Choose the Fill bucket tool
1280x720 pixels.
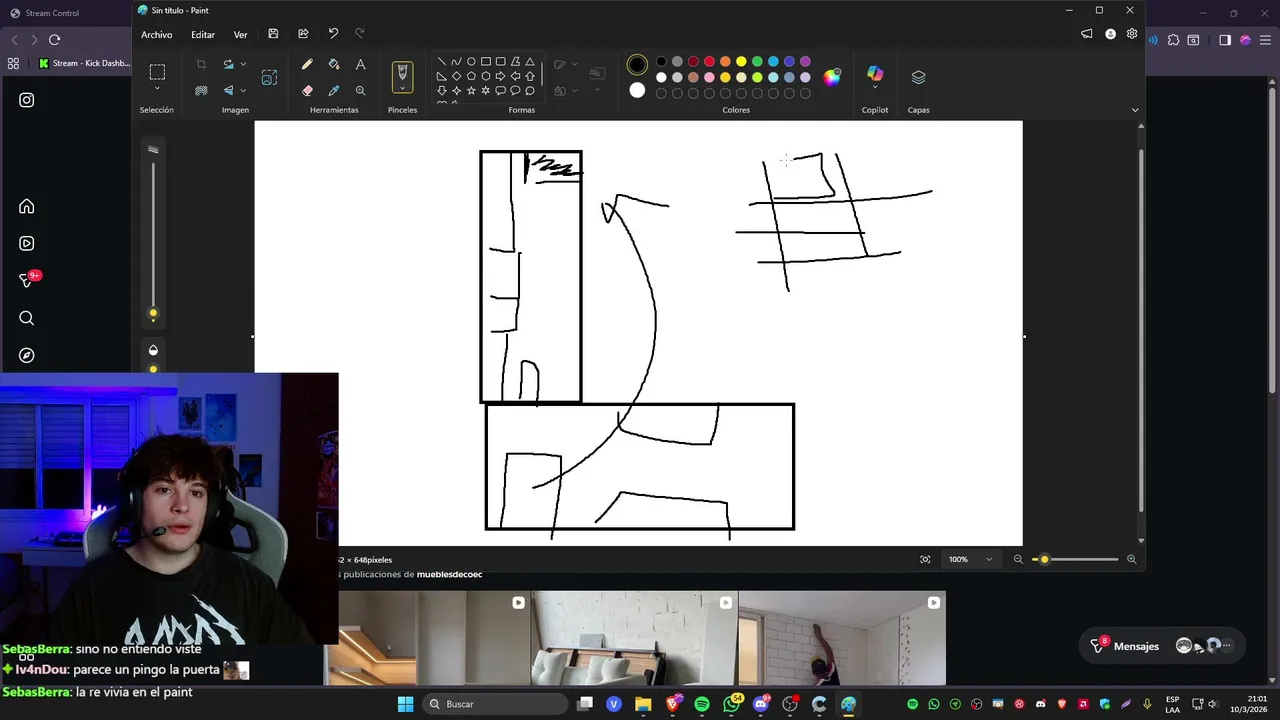tap(334, 64)
